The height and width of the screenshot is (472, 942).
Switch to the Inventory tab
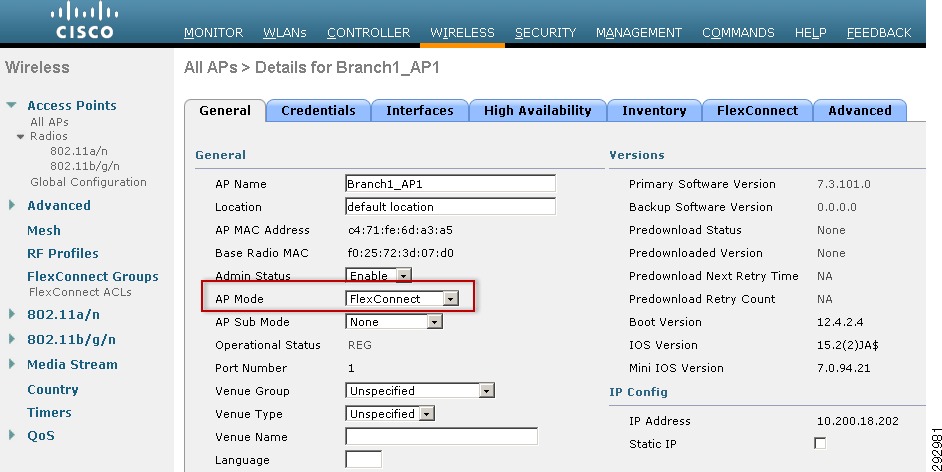pyautogui.click(x=654, y=110)
